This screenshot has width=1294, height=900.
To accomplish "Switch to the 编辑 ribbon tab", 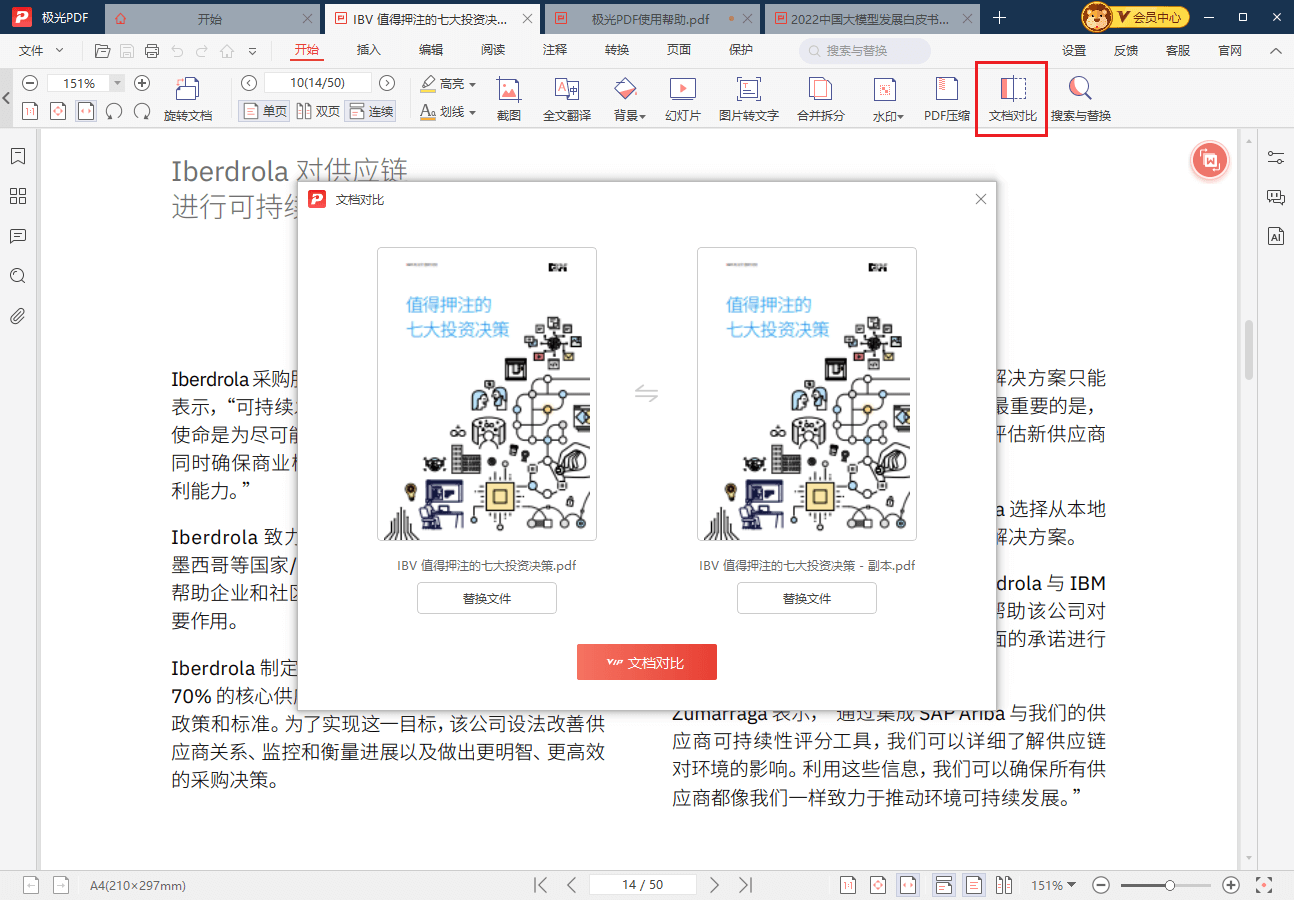I will (431, 50).
